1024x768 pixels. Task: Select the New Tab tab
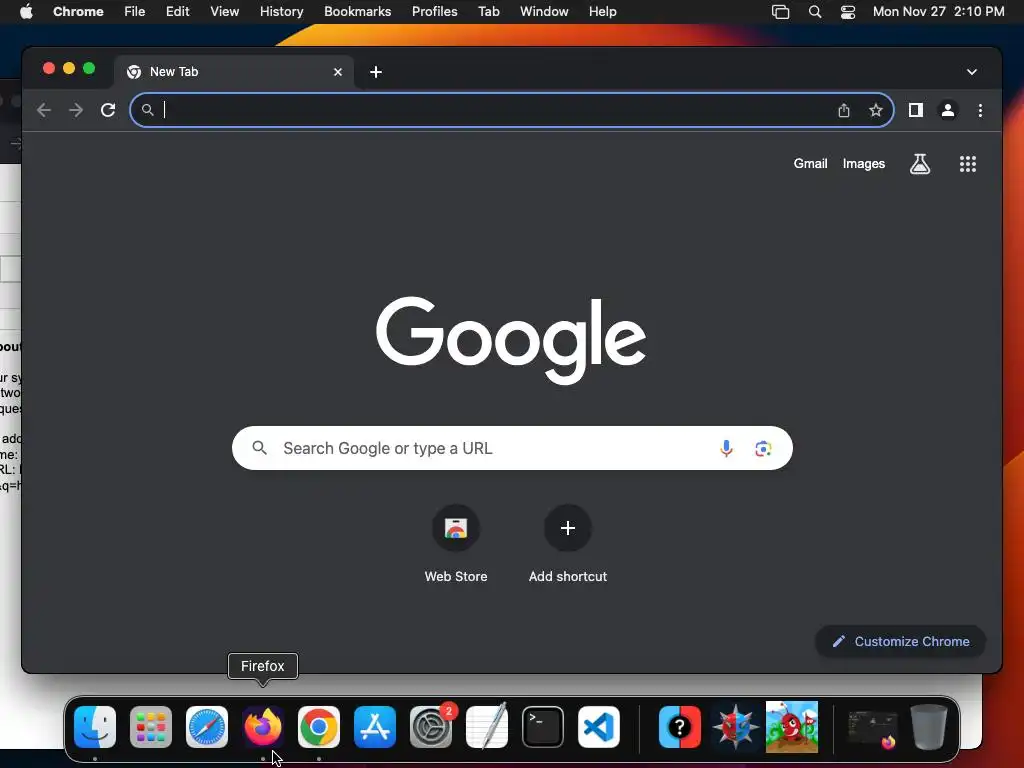pyautogui.click(x=234, y=72)
